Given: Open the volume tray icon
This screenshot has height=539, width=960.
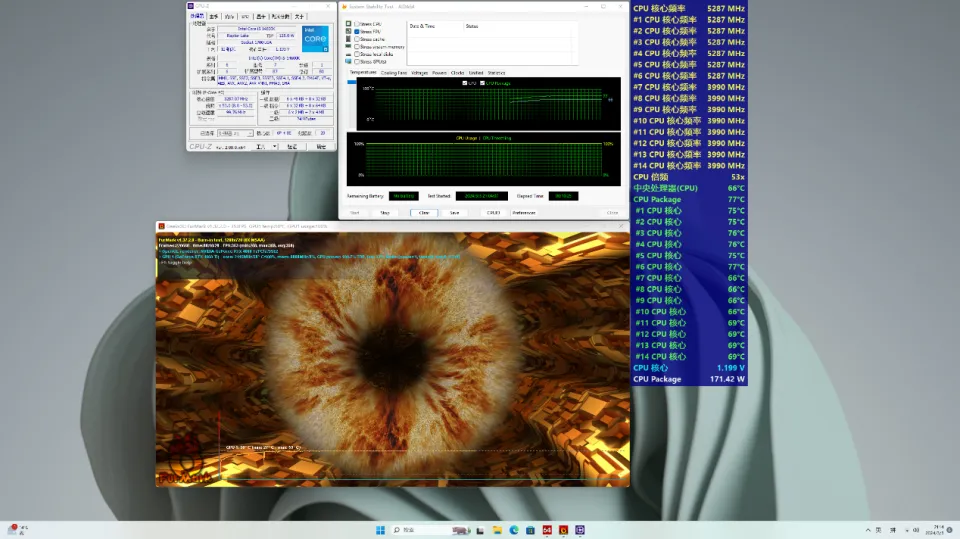Looking at the screenshot, I should 916,530.
